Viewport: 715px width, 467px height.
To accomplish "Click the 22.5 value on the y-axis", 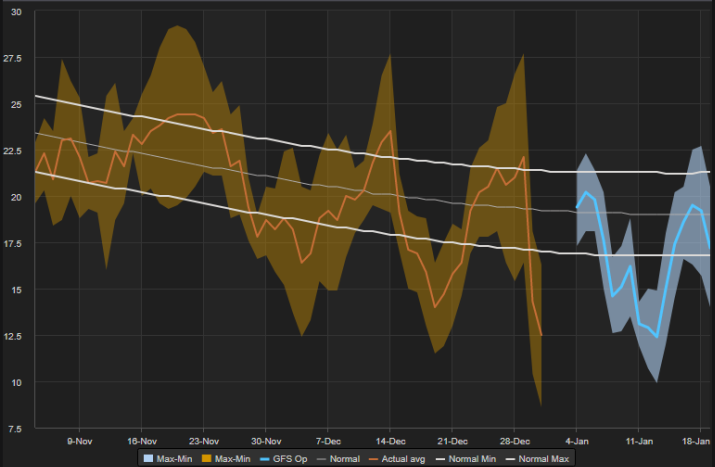I will pos(13,151).
